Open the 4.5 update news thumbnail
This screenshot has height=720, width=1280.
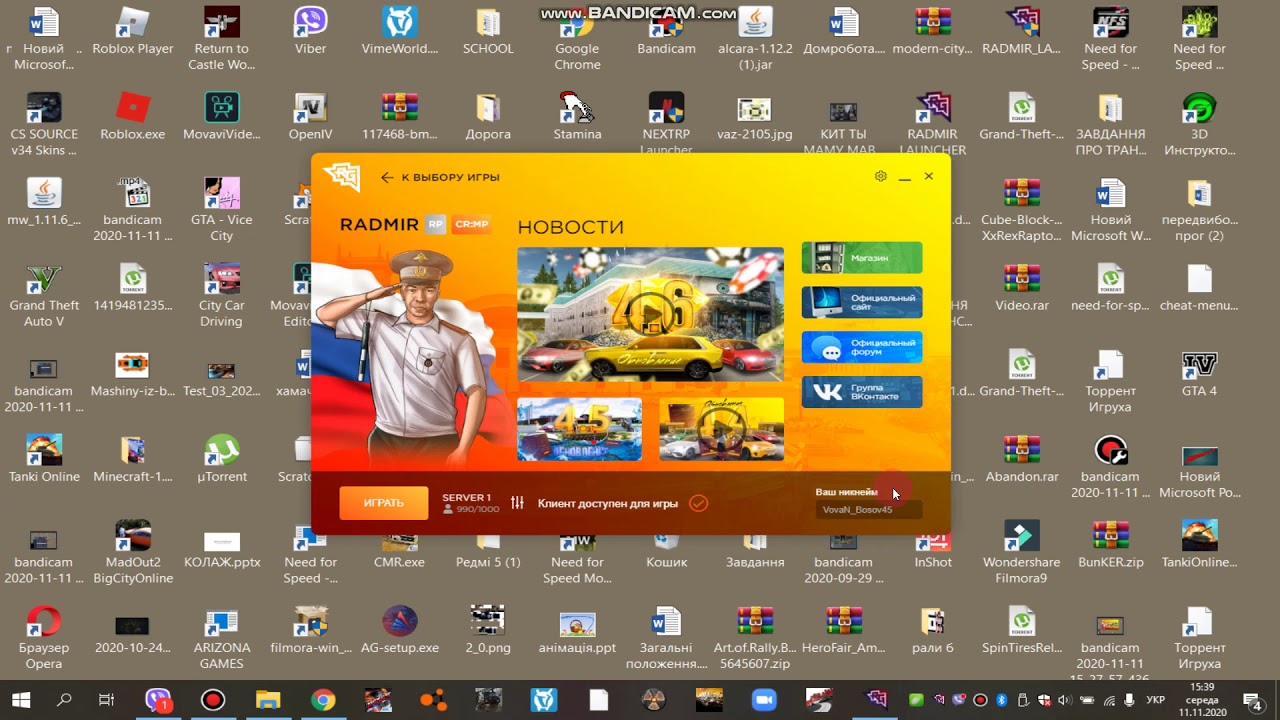(x=580, y=429)
